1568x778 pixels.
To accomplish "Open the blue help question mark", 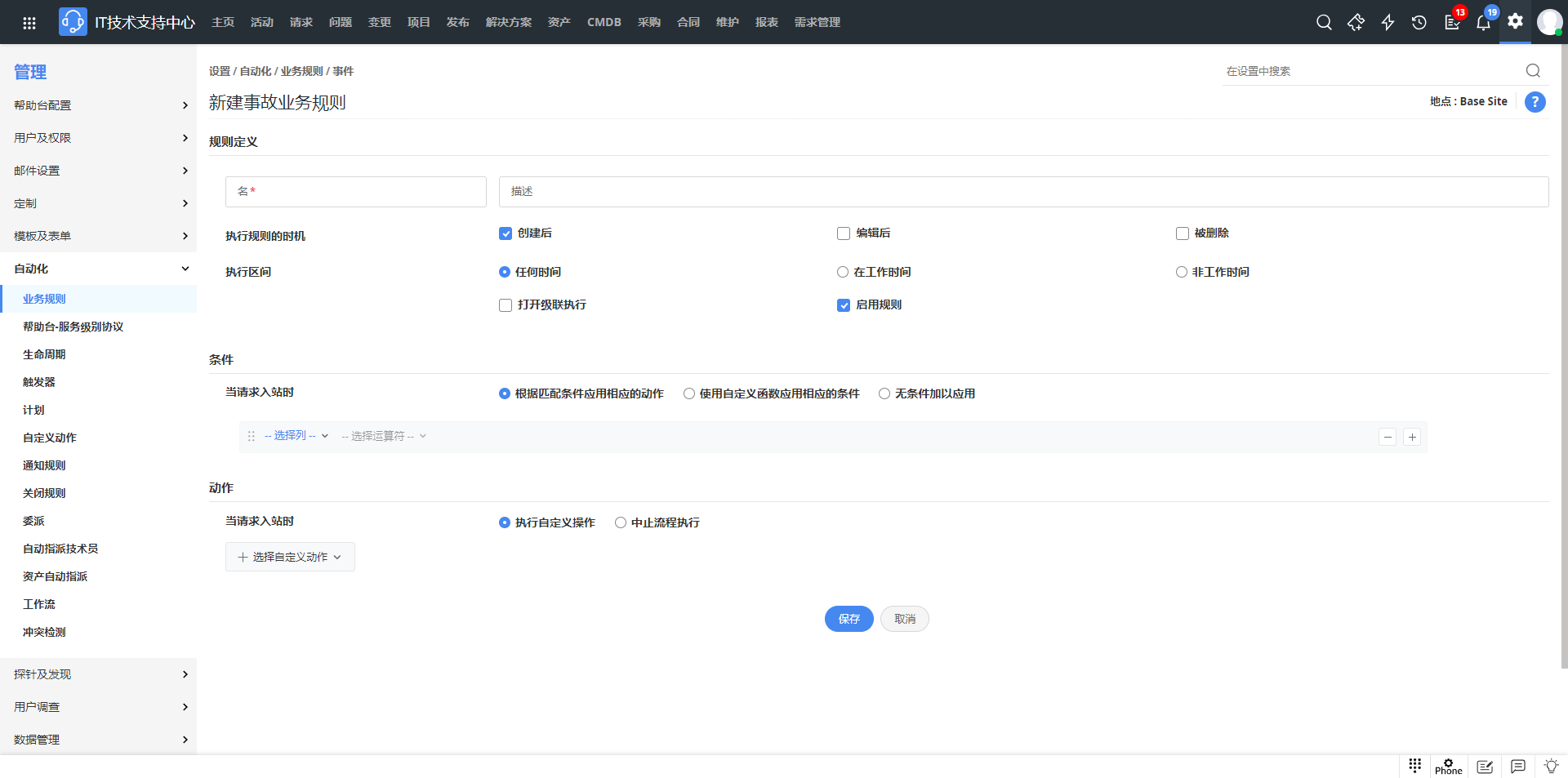I will 1535,102.
